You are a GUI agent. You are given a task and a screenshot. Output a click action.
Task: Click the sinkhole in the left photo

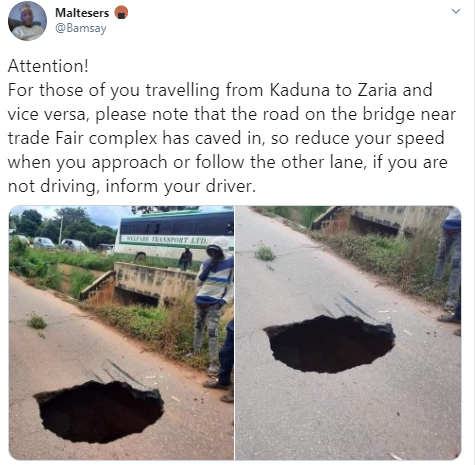coord(99,412)
